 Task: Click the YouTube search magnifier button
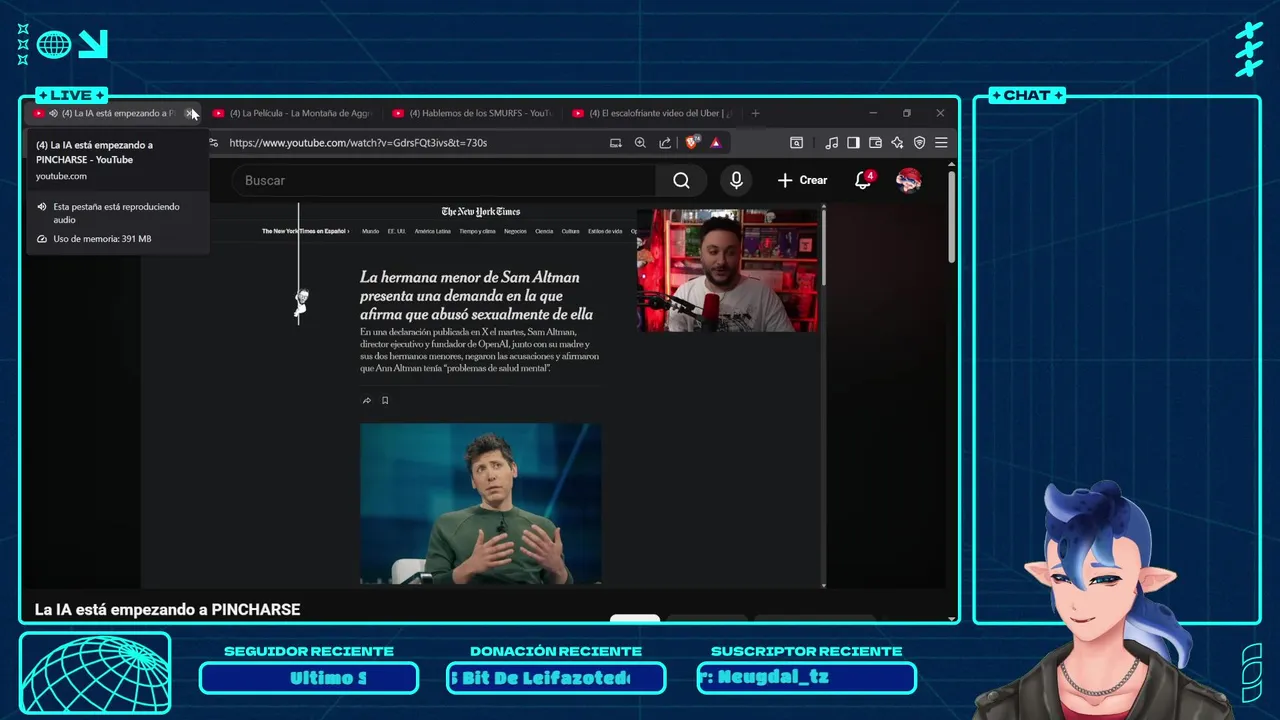coord(681,180)
